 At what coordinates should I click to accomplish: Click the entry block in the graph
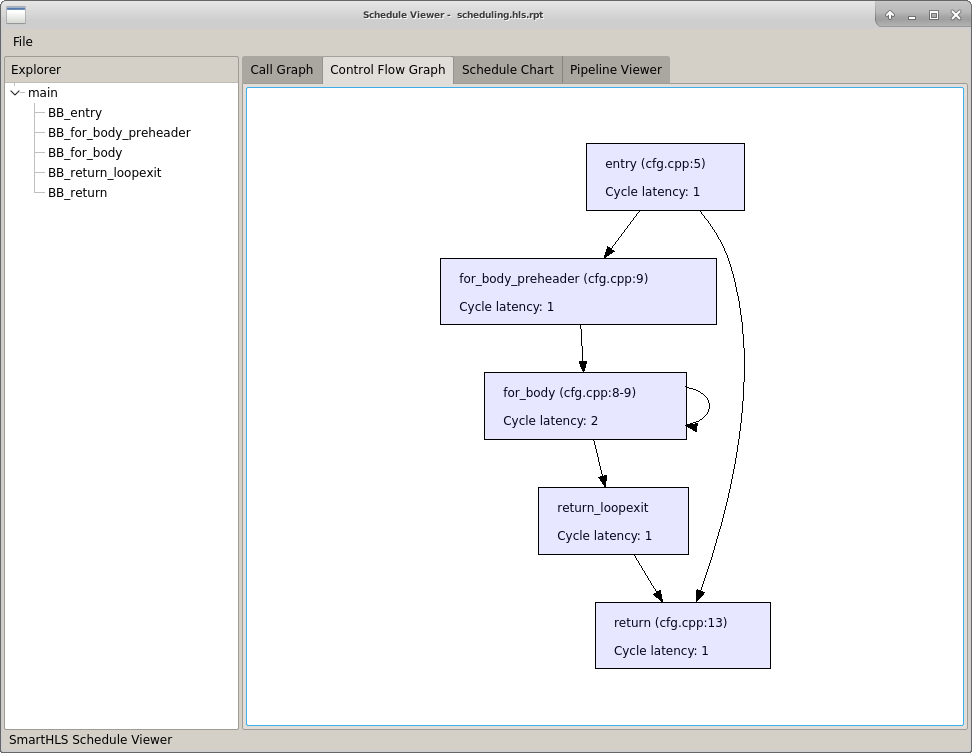664,177
